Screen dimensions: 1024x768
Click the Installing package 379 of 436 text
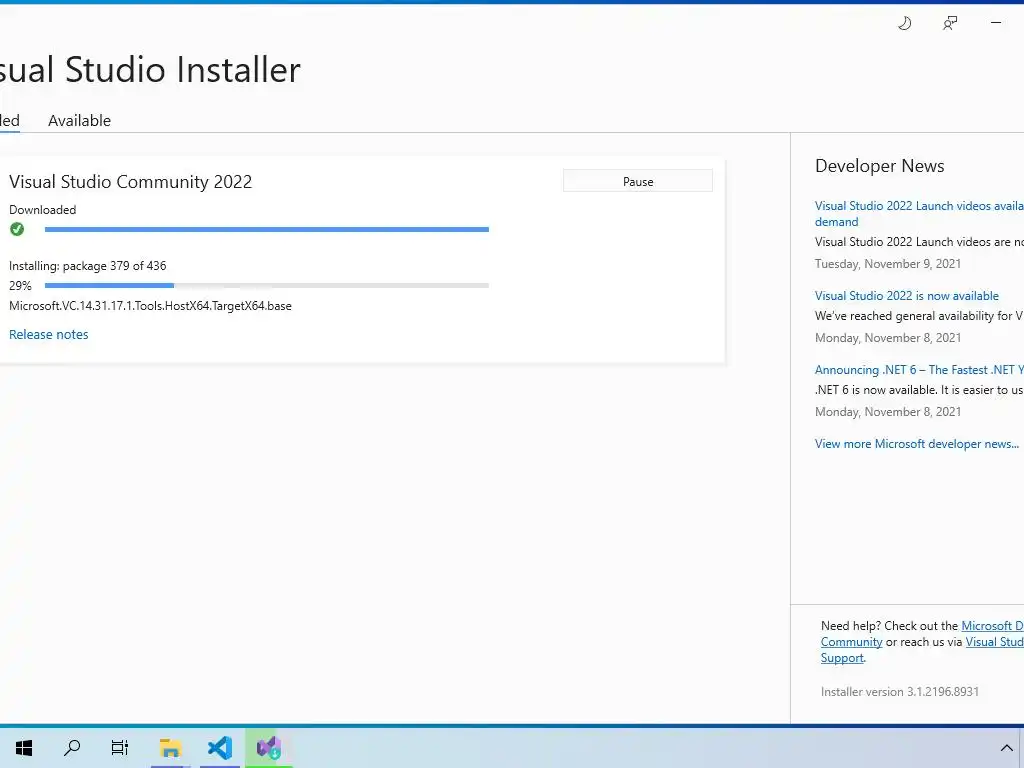coord(88,266)
